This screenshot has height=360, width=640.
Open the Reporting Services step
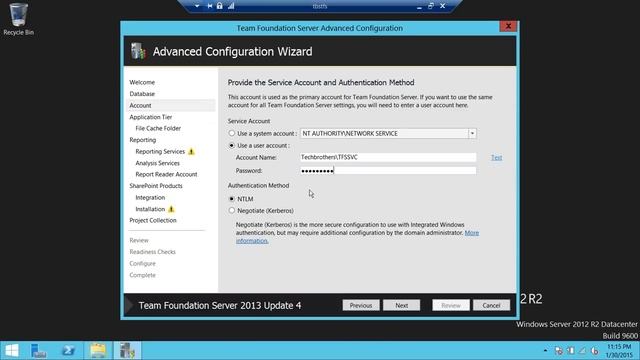(160, 151)
